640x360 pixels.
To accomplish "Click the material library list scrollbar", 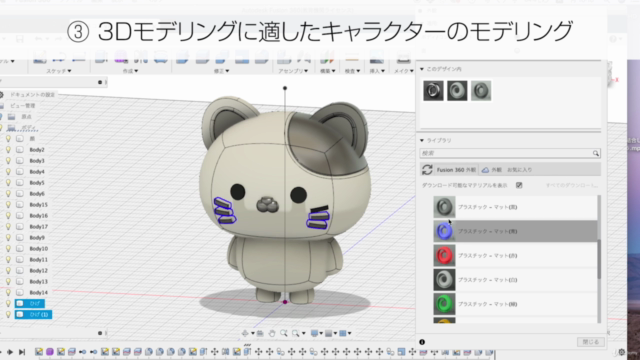I will pos(599,259).
